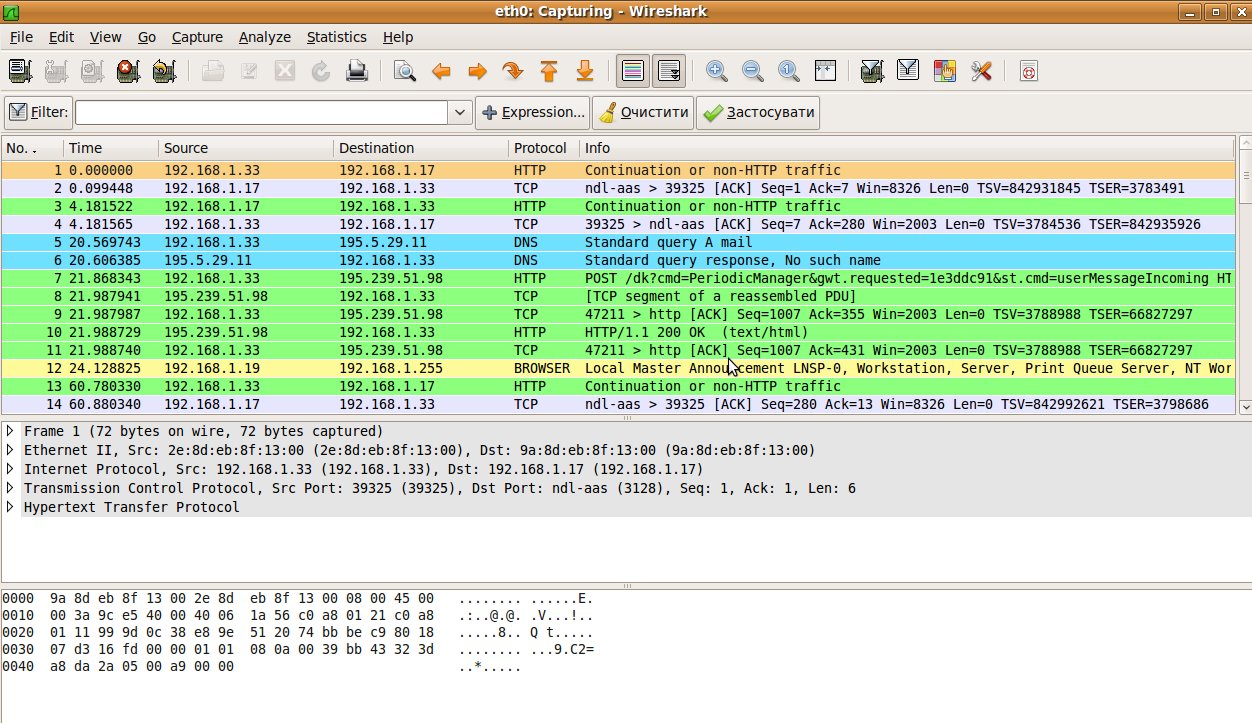This screenshot has height=723, width=1252.
Task: Sort by the Destination column header
Action: coord(420,148)
